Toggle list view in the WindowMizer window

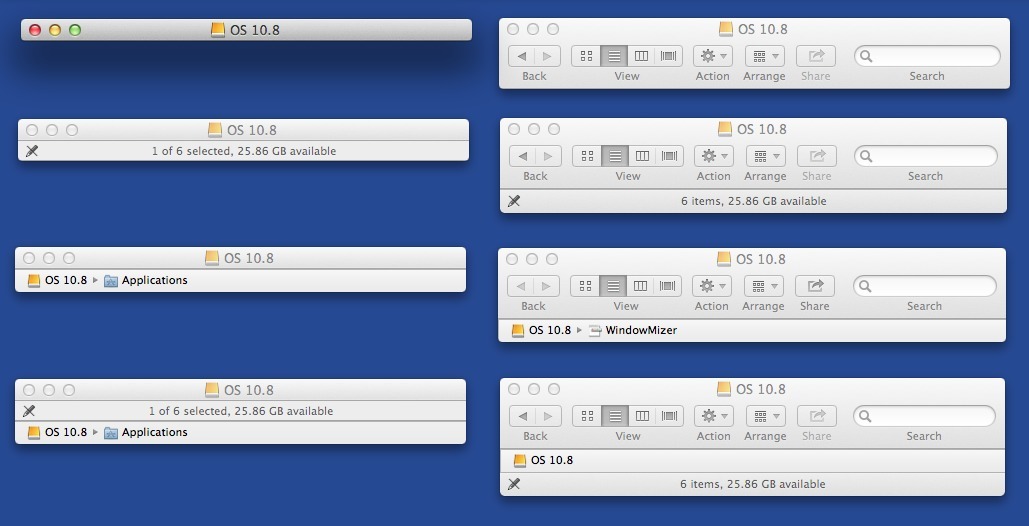click(x=613, y=286)
